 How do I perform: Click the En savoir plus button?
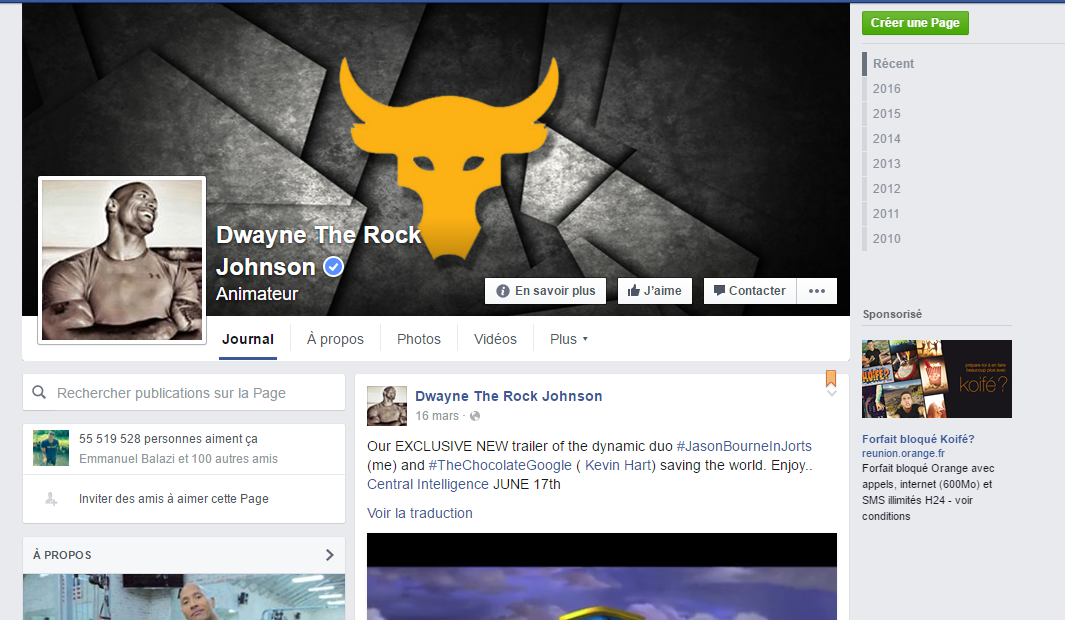[x=545, y=291]
